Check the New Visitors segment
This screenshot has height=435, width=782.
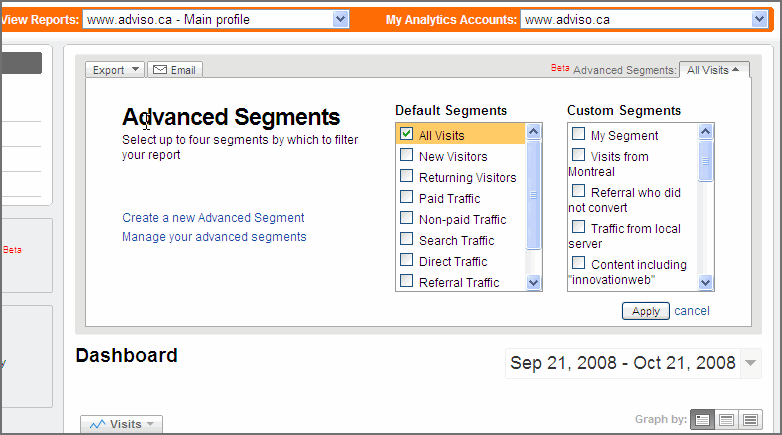[x=406, y=155]
